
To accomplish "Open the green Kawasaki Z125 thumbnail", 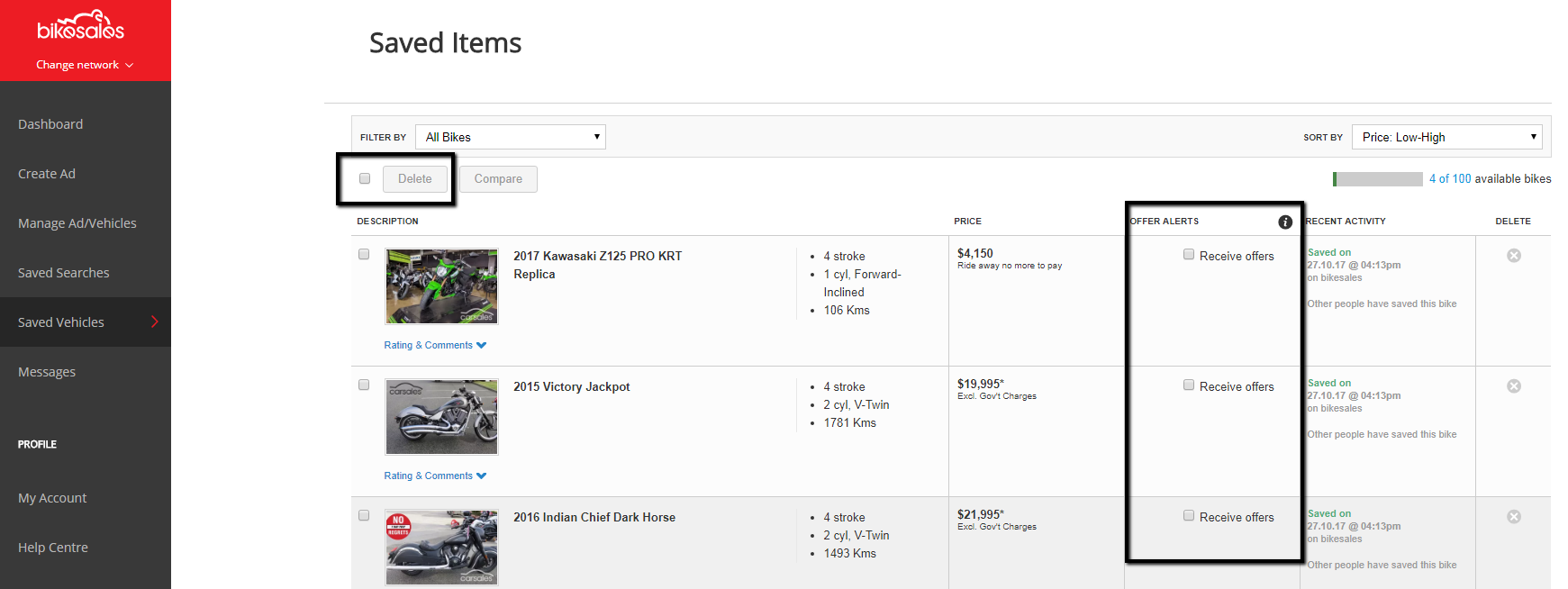I will tap(441, 286).
